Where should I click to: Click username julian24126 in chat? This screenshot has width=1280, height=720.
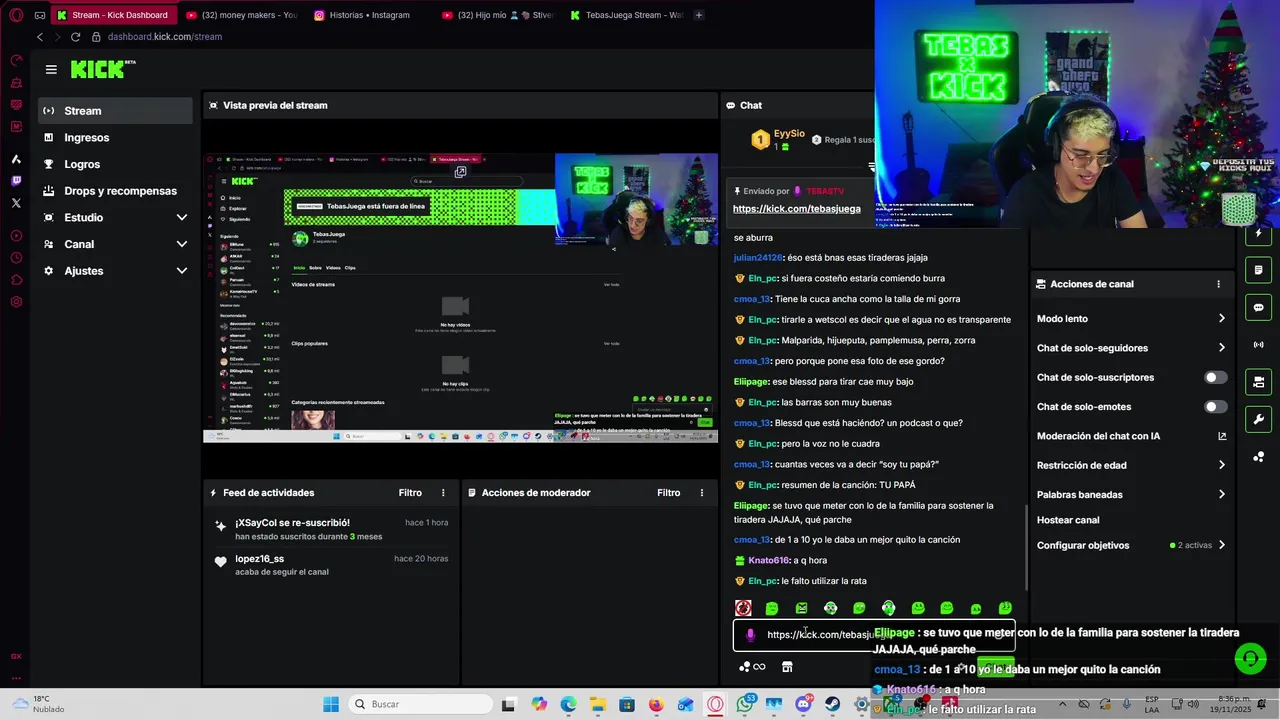click(x=758, y=258)
